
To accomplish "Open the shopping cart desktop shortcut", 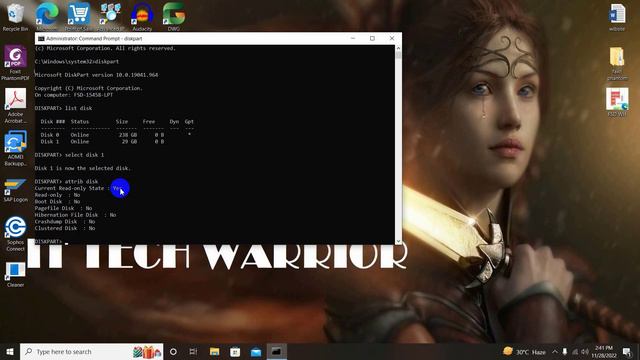I will point(78,16).
